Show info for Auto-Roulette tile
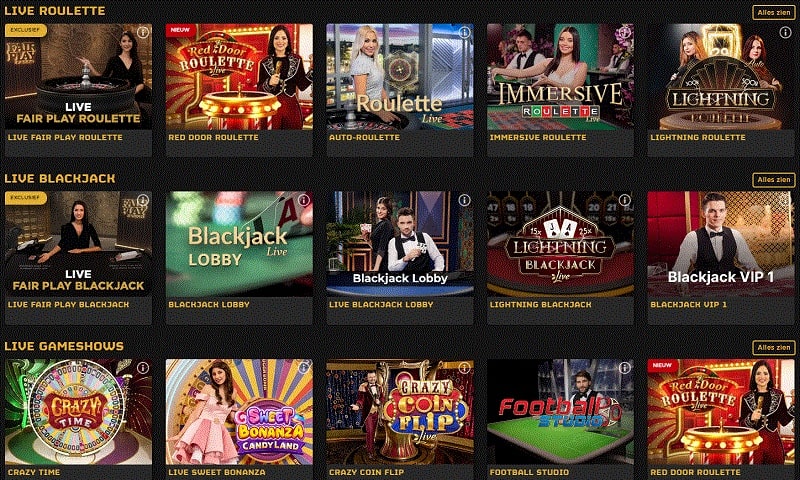Image resolution: width=800 pixels, height=480 pixels. pos(464,32)
